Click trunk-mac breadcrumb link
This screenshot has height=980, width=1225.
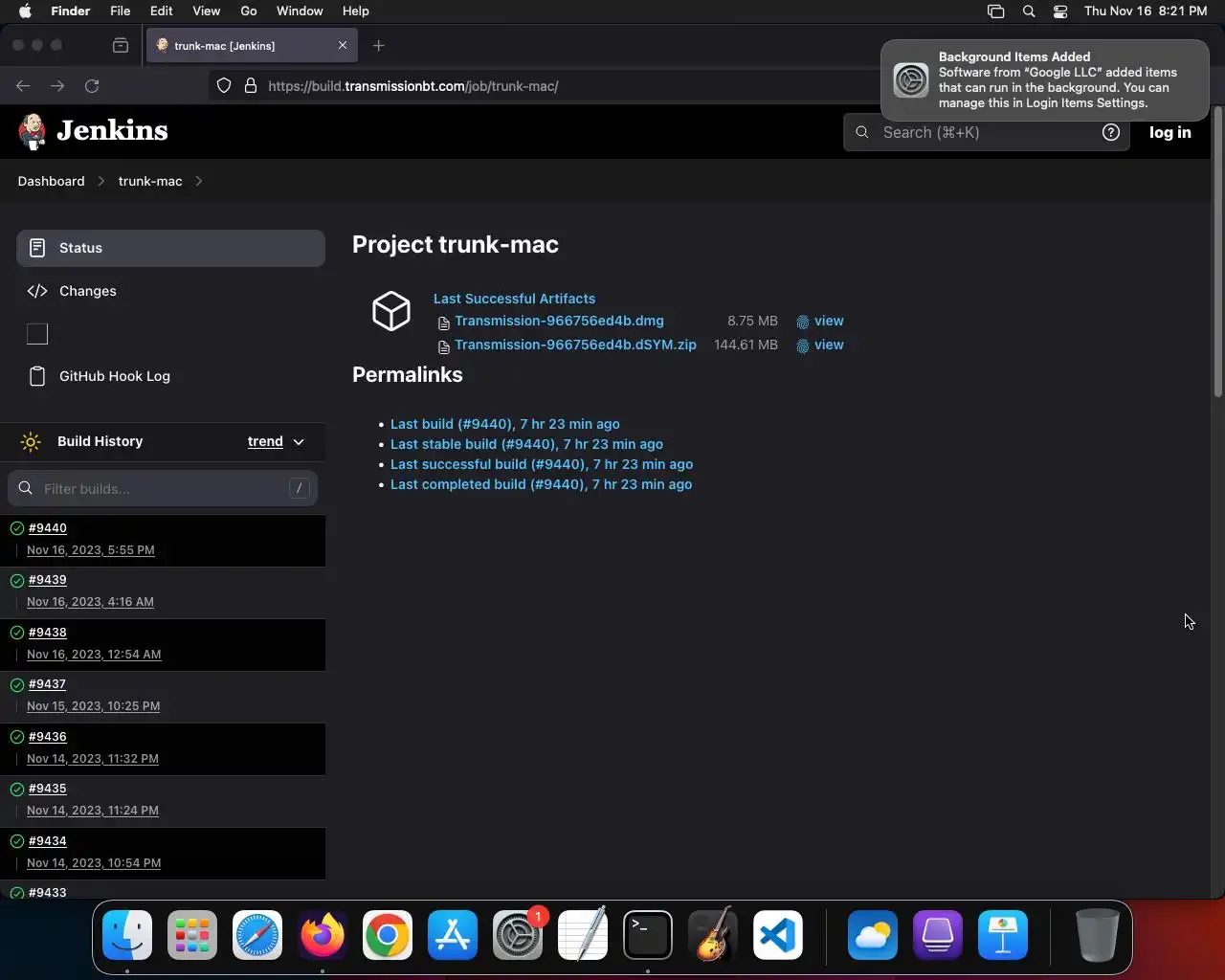point(150,181)
